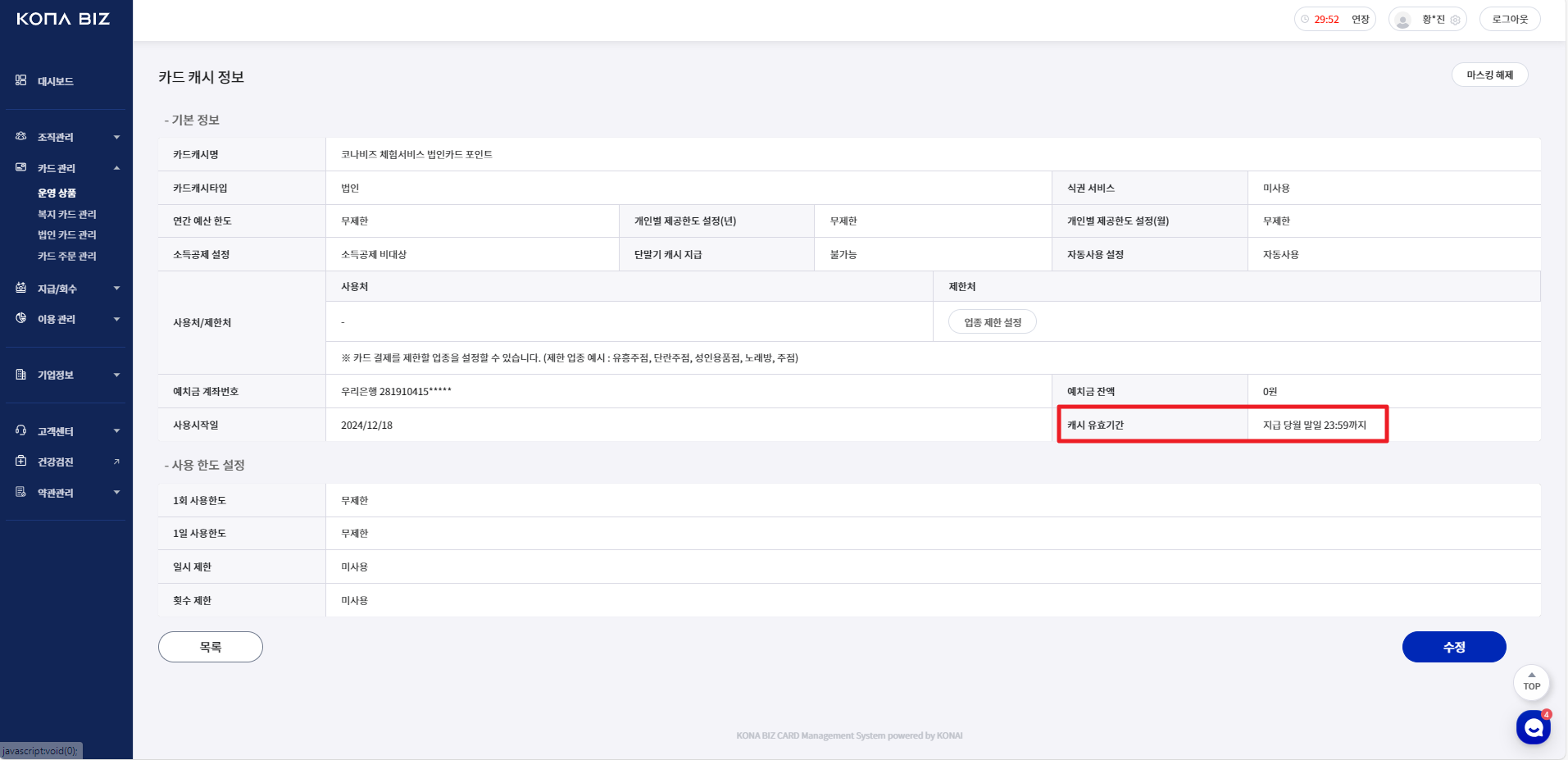The width and height of the screenshot is (1568, 760).
Task: Click the 건강검진 medical icon
Action: pos(21,462)
